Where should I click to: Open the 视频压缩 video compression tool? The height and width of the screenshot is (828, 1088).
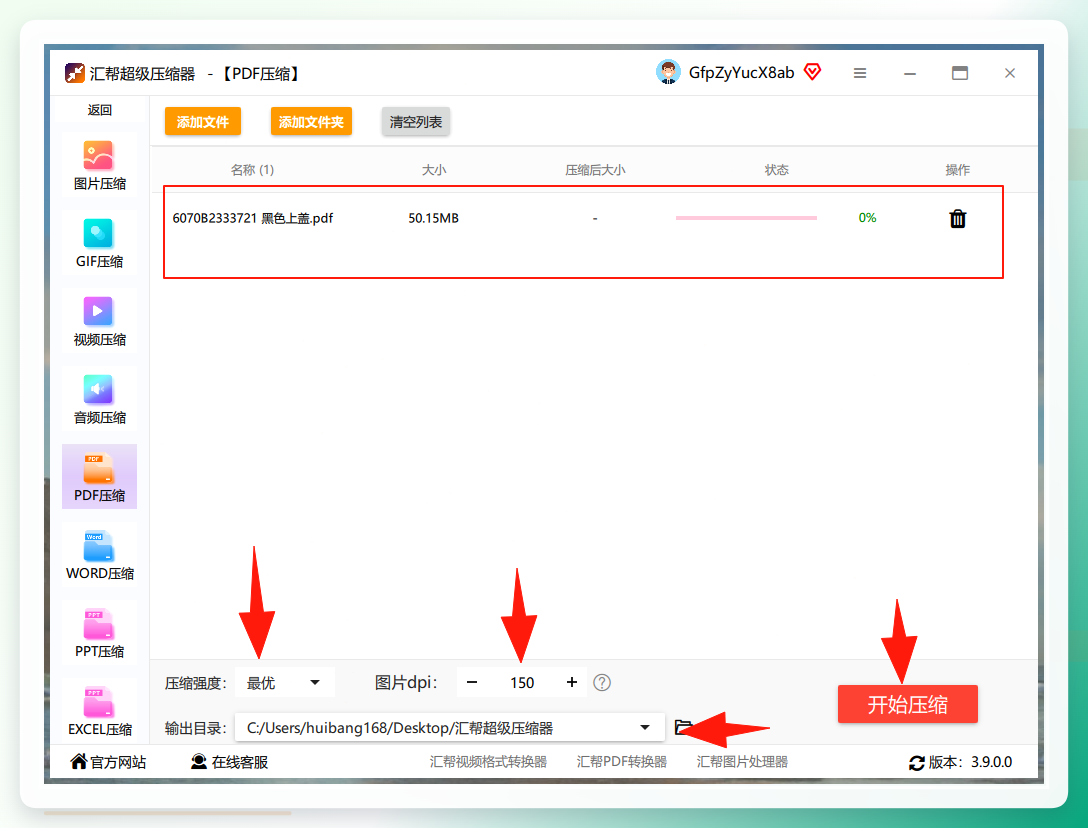tap(99, 321)
